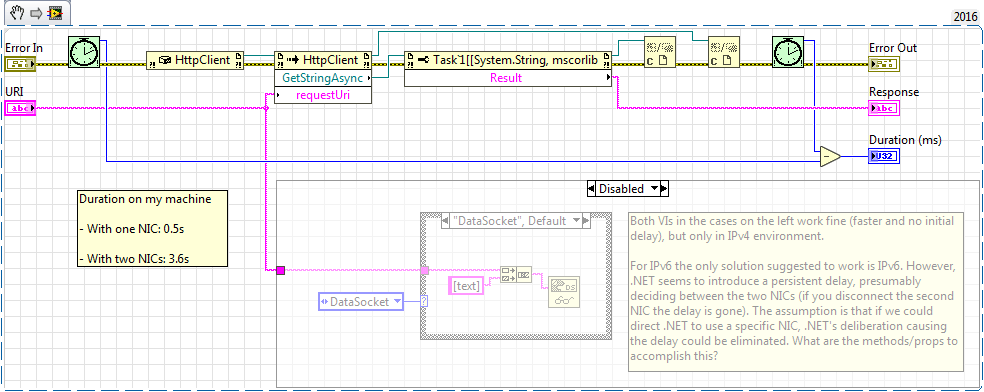Screen dimensions: 984x392
Task: Click the Format Into String node
Action: [x=515, y=275]
